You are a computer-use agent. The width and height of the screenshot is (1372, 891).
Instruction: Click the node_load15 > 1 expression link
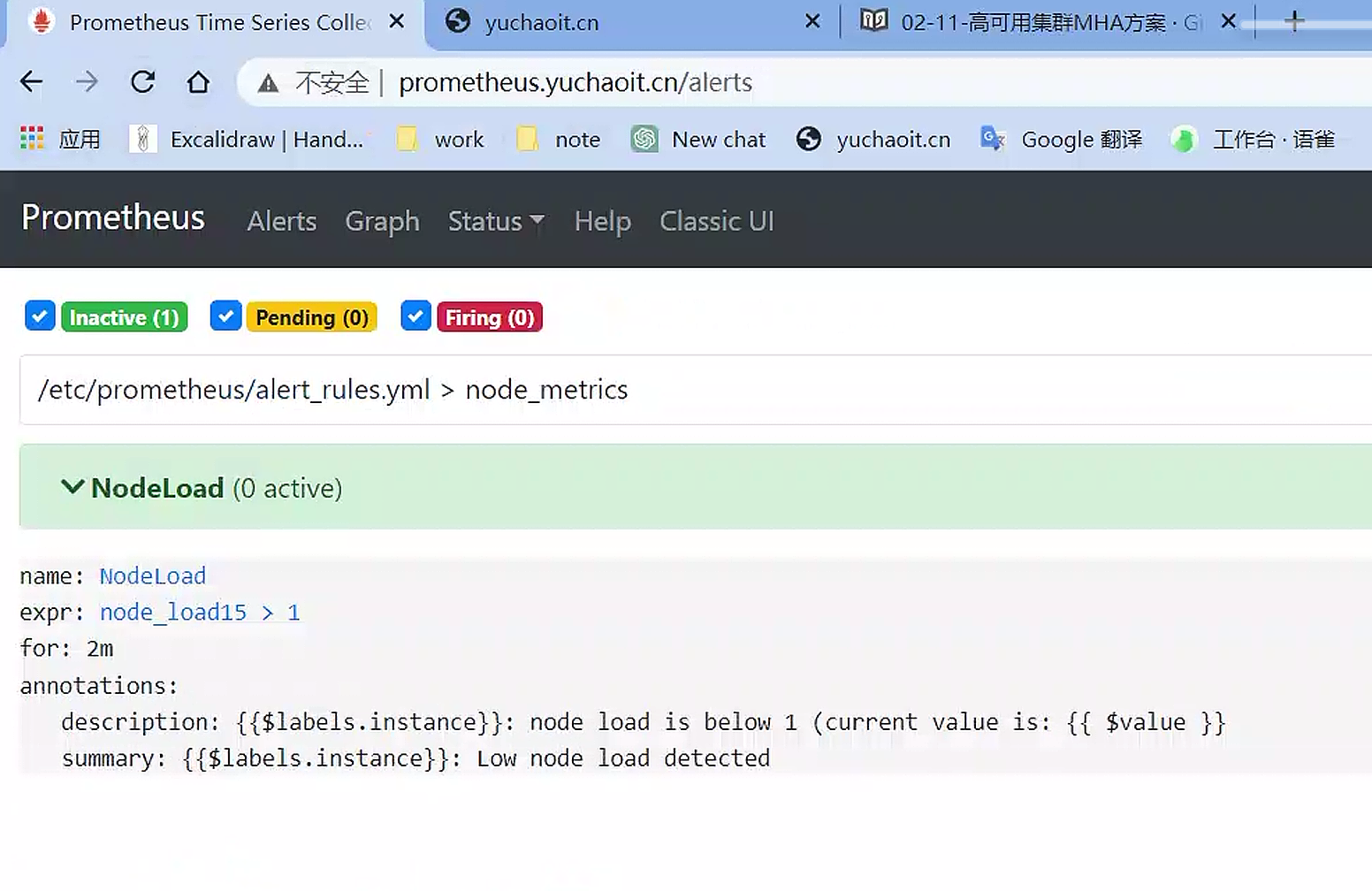coord(200,613)
